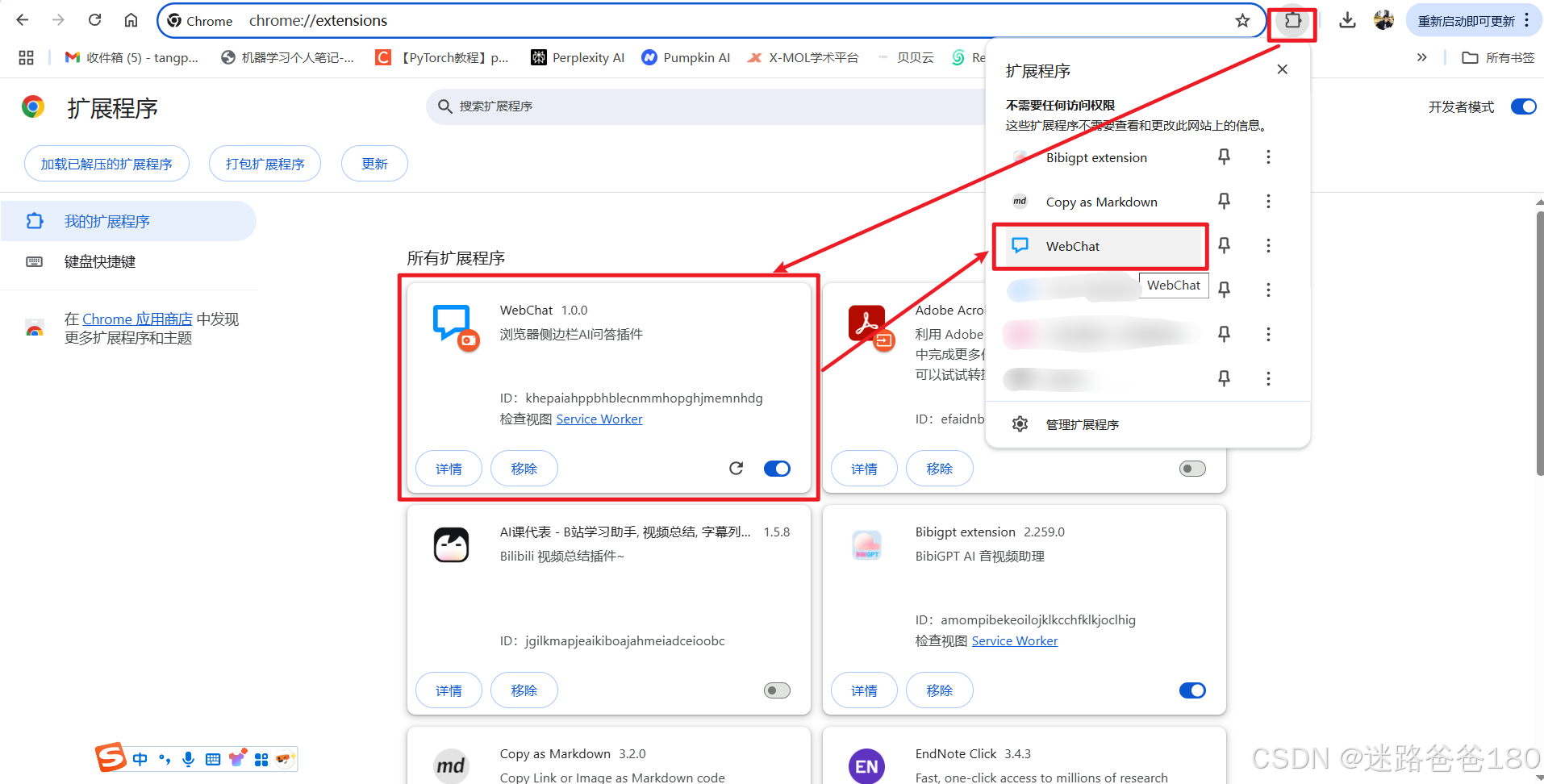Open more options for Bibigpt extension
The width and height of the screenshot is (1544, 784).
pyautogui.click(x=1268, y=156)
